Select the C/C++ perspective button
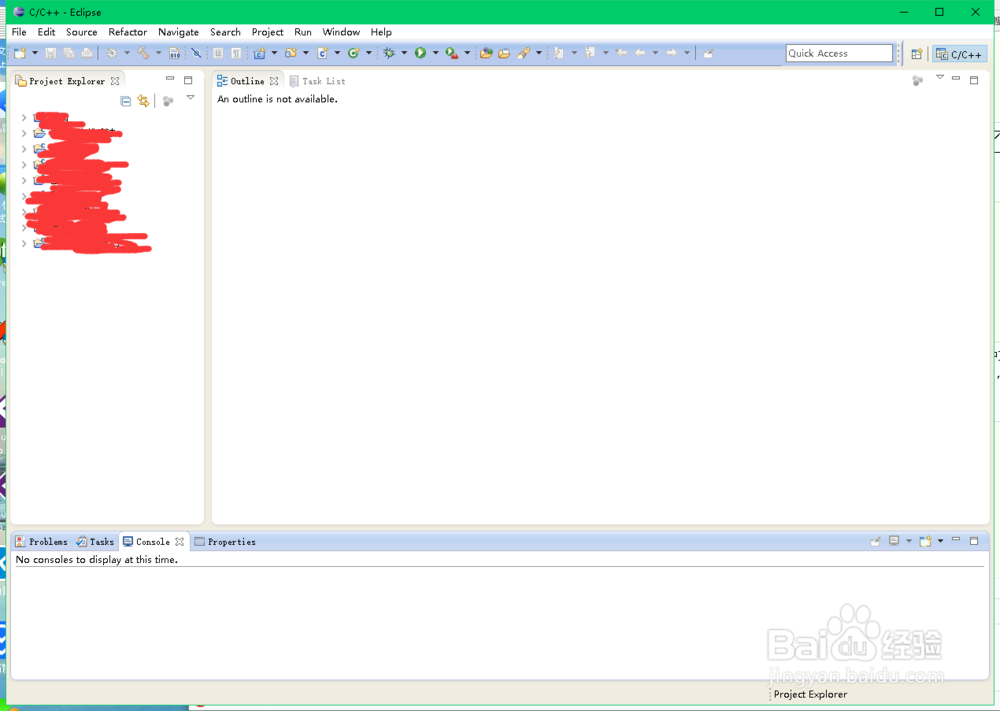1000x711 pixels. [x=959, y=54]
